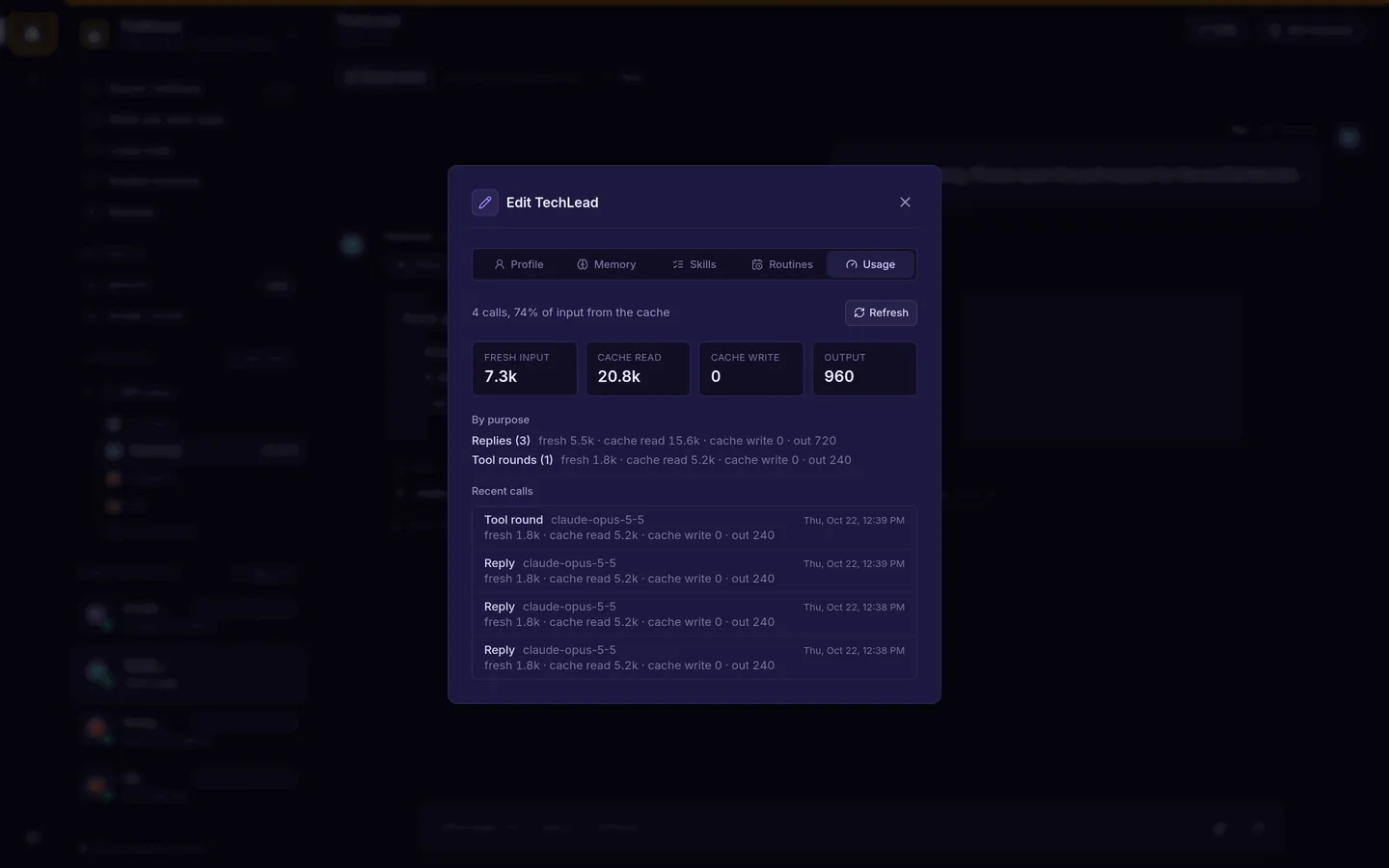This screenshot has width=1389, height=868.
Task: Select the Tool round recent call entry
Action: coord(694,528)
